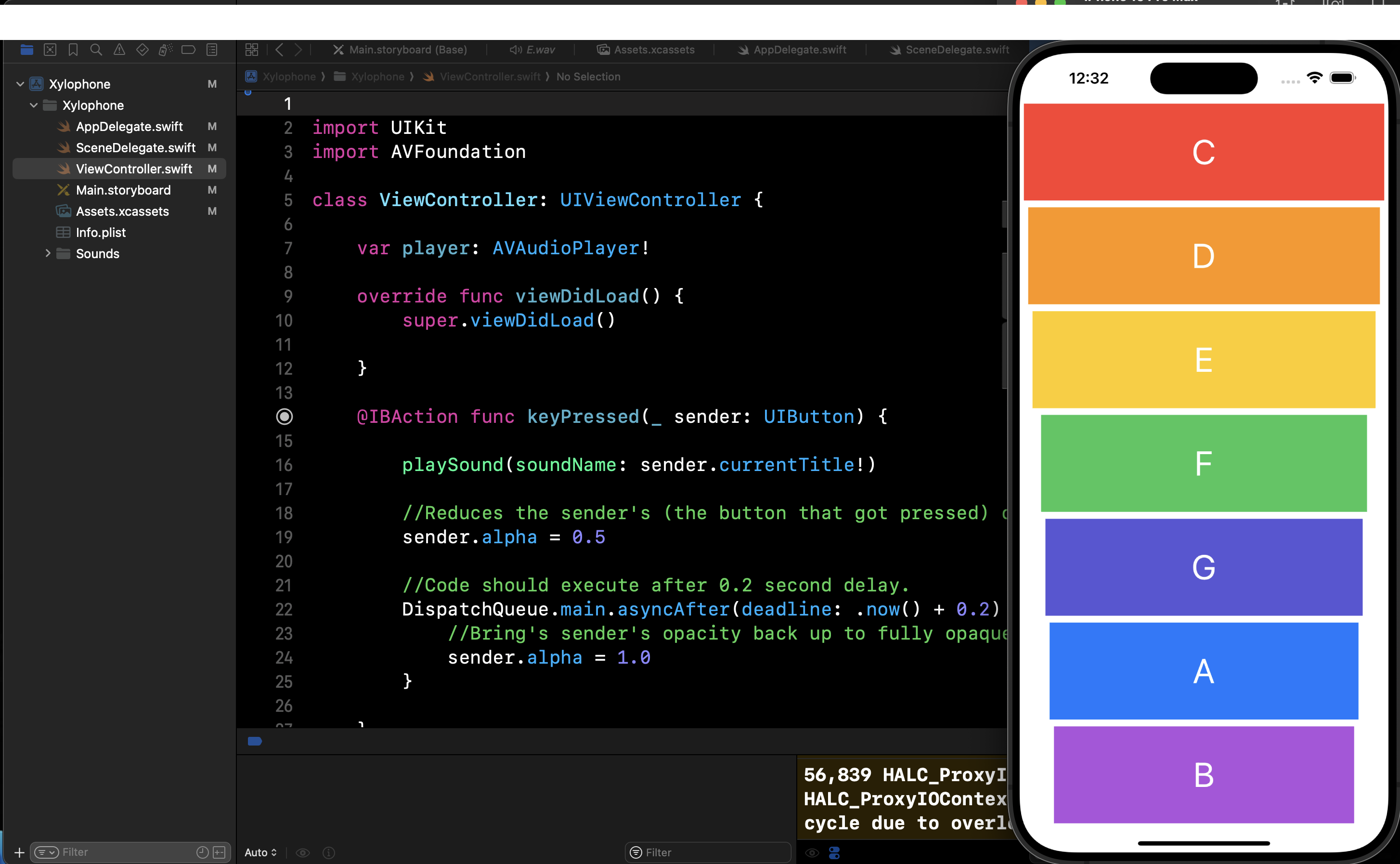Toggle the blue switch below the line numbers

254,741
